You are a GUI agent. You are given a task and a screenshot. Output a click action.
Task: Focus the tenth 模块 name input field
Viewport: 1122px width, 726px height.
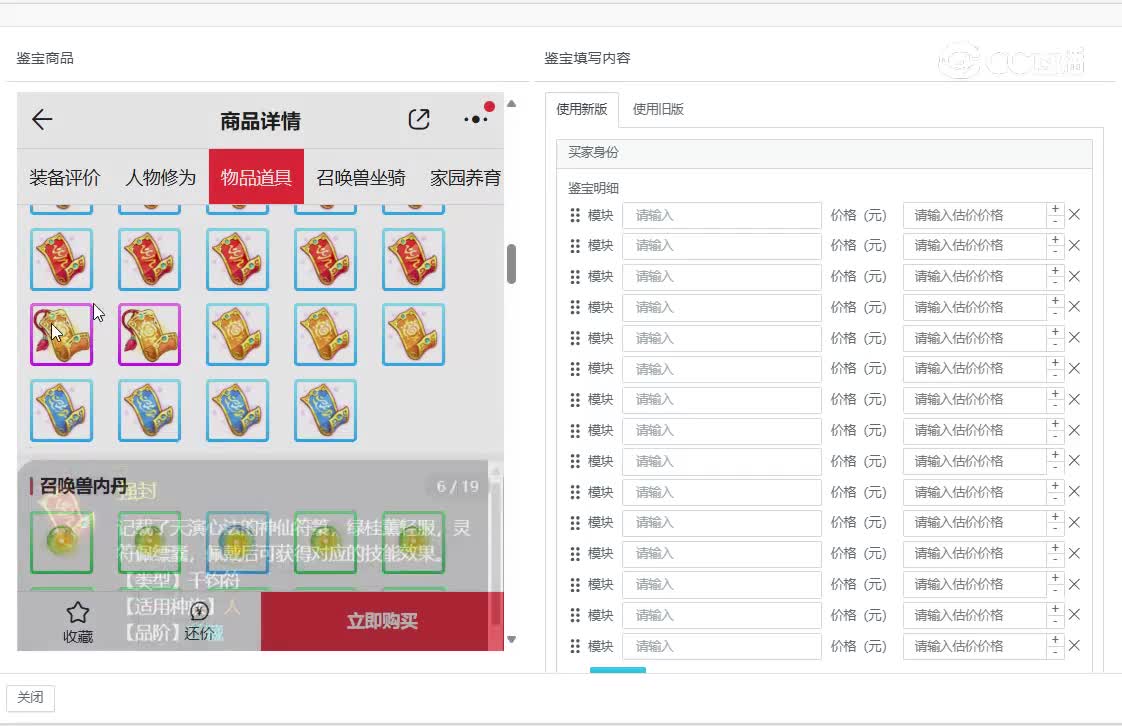pyautogui.click(x=721, y=492)
